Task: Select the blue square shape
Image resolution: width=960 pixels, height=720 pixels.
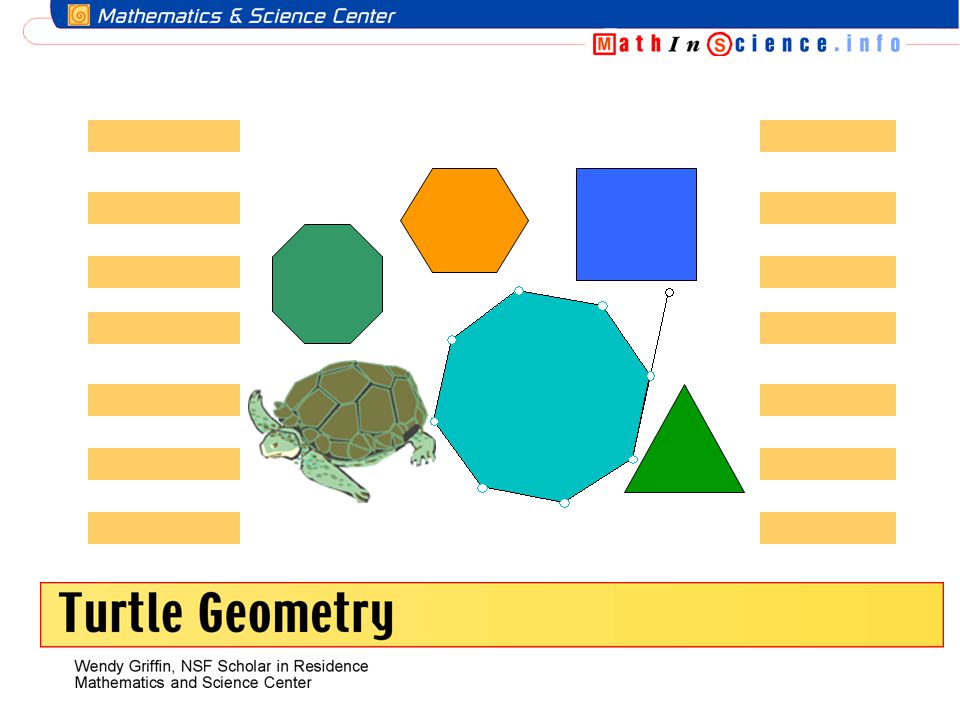Action: (x=636, y=224)
